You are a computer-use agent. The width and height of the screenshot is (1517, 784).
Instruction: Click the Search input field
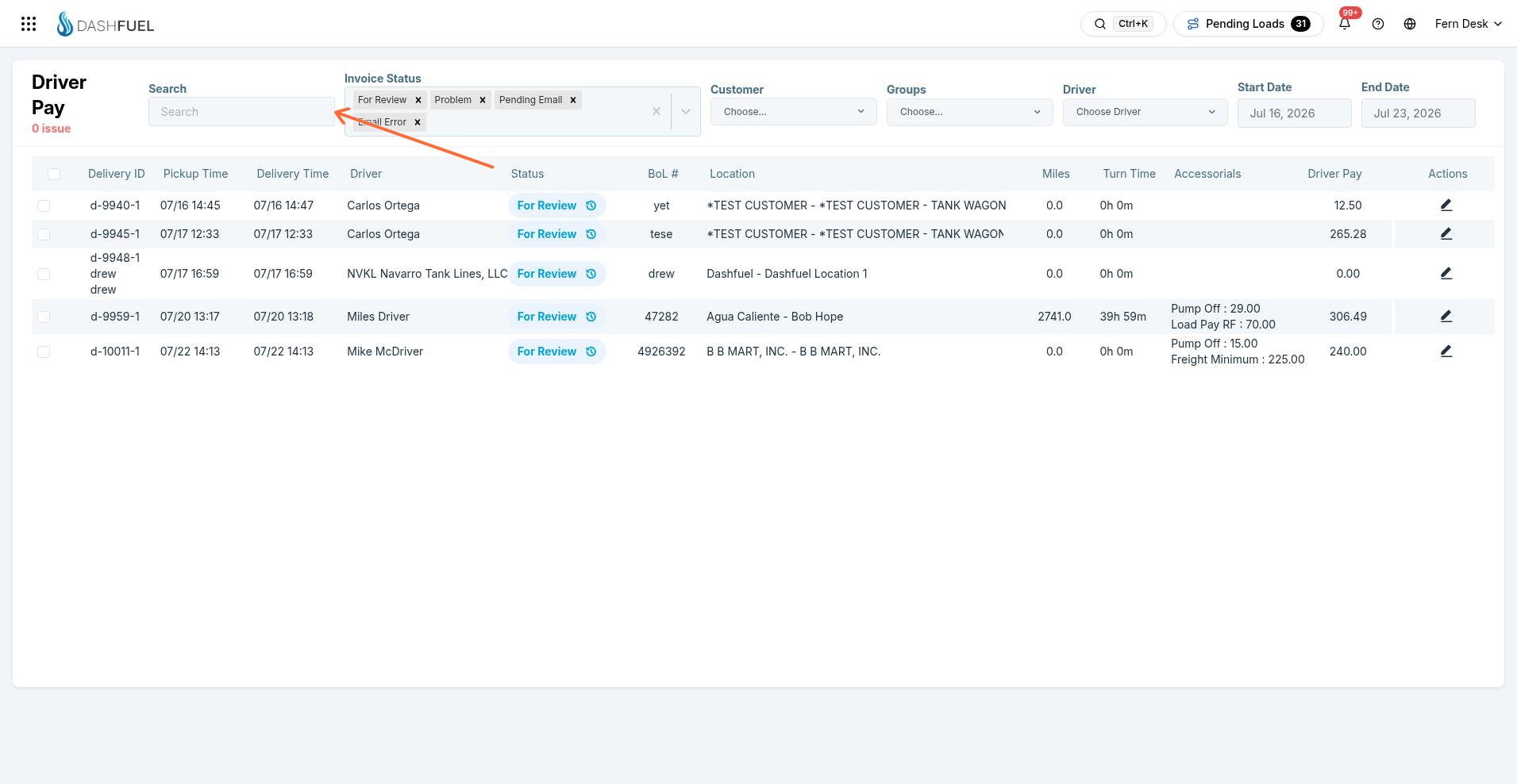(x=241, y=112)
